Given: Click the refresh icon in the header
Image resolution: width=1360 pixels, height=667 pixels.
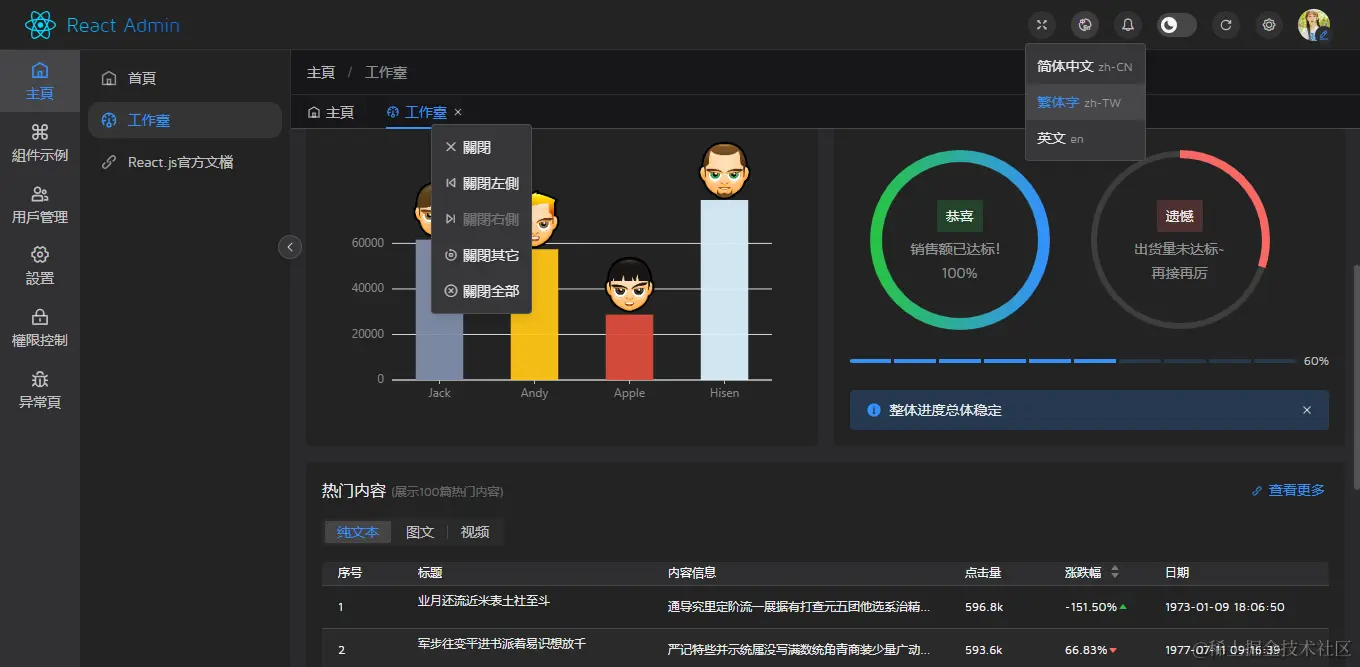Looking at the screenshot, I should 1225,24.
